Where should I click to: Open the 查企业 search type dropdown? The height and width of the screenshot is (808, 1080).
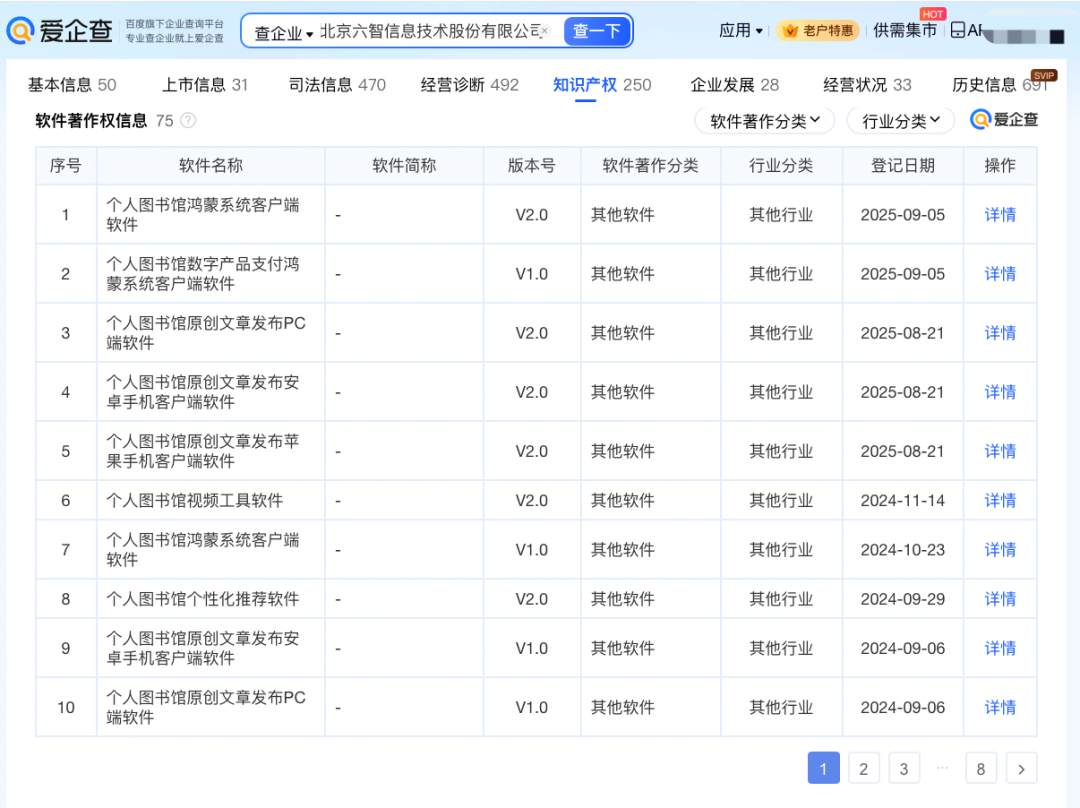coord(283,32)
